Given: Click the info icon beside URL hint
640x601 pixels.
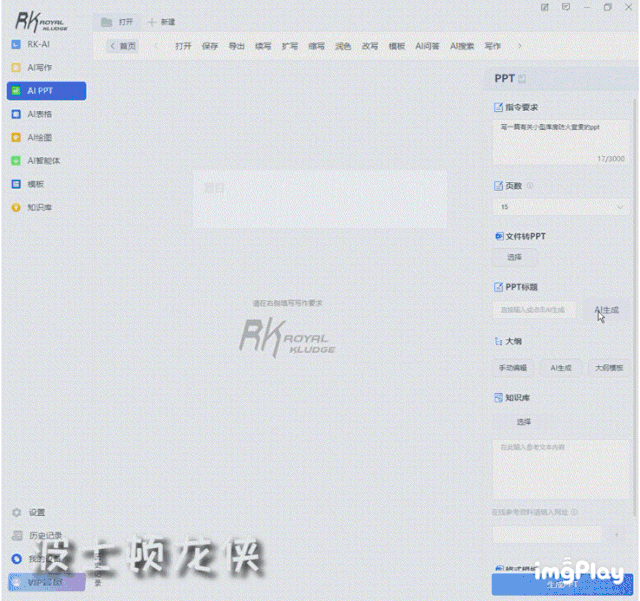Looking at the screenshot, I should point(574,512).
